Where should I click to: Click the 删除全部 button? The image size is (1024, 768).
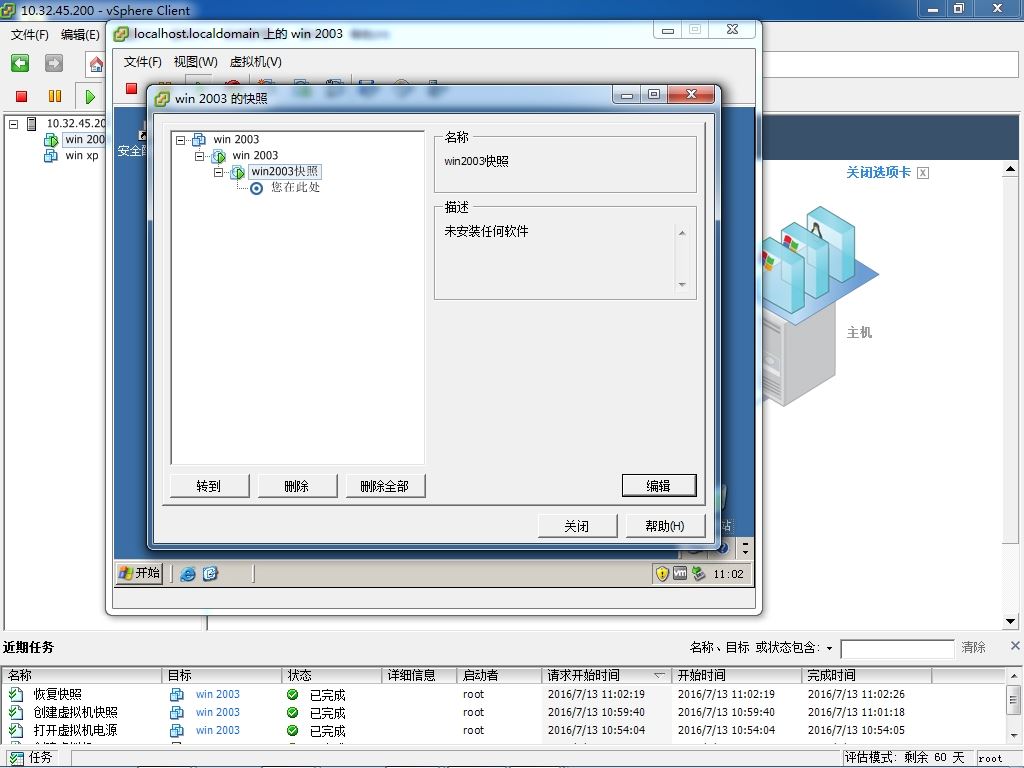pyautogui.click(x=385, y=486)
